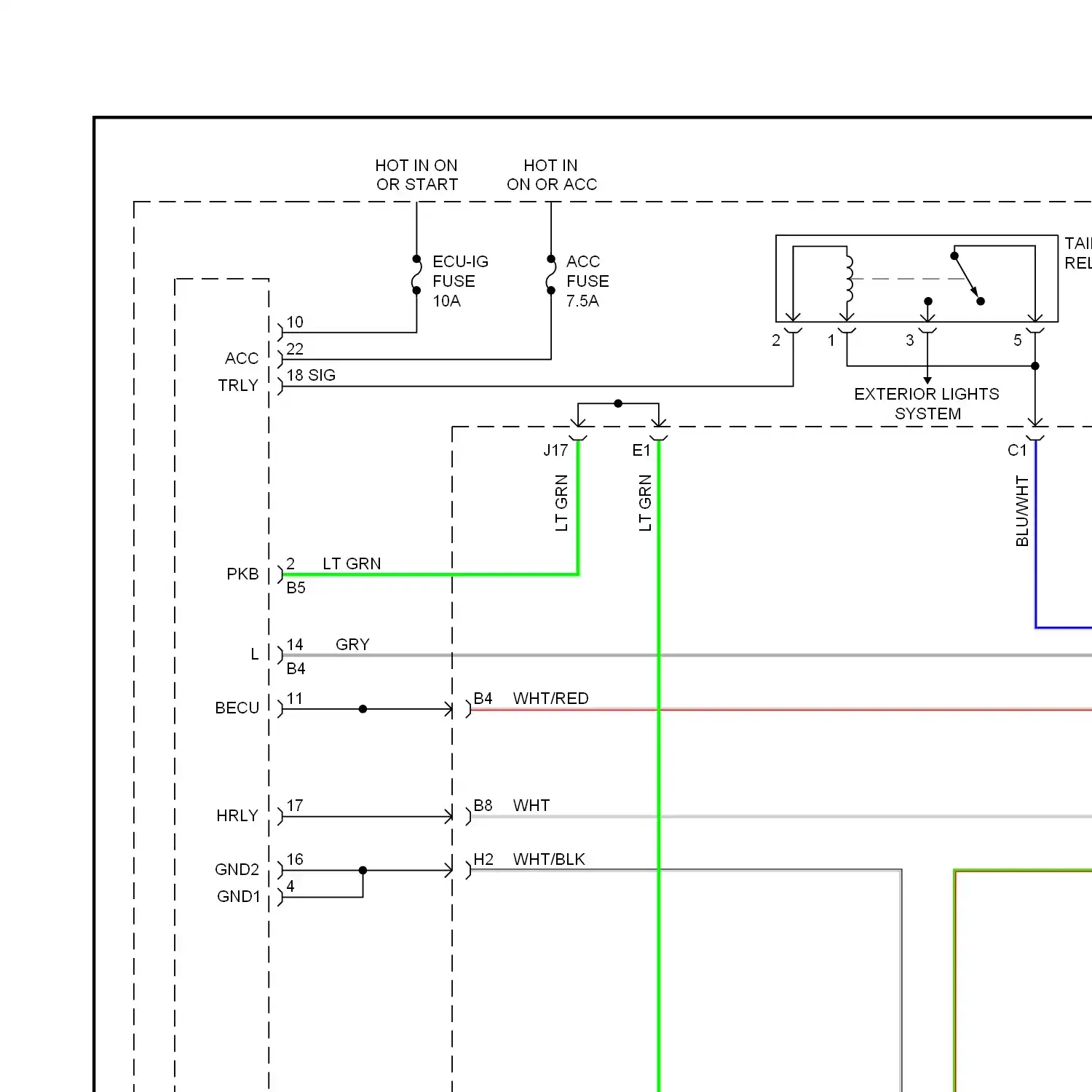The height and width of the screenshot is (1092, 1092).
Task: Click the GND2 terminal label
Action: (x=237, y=869)
